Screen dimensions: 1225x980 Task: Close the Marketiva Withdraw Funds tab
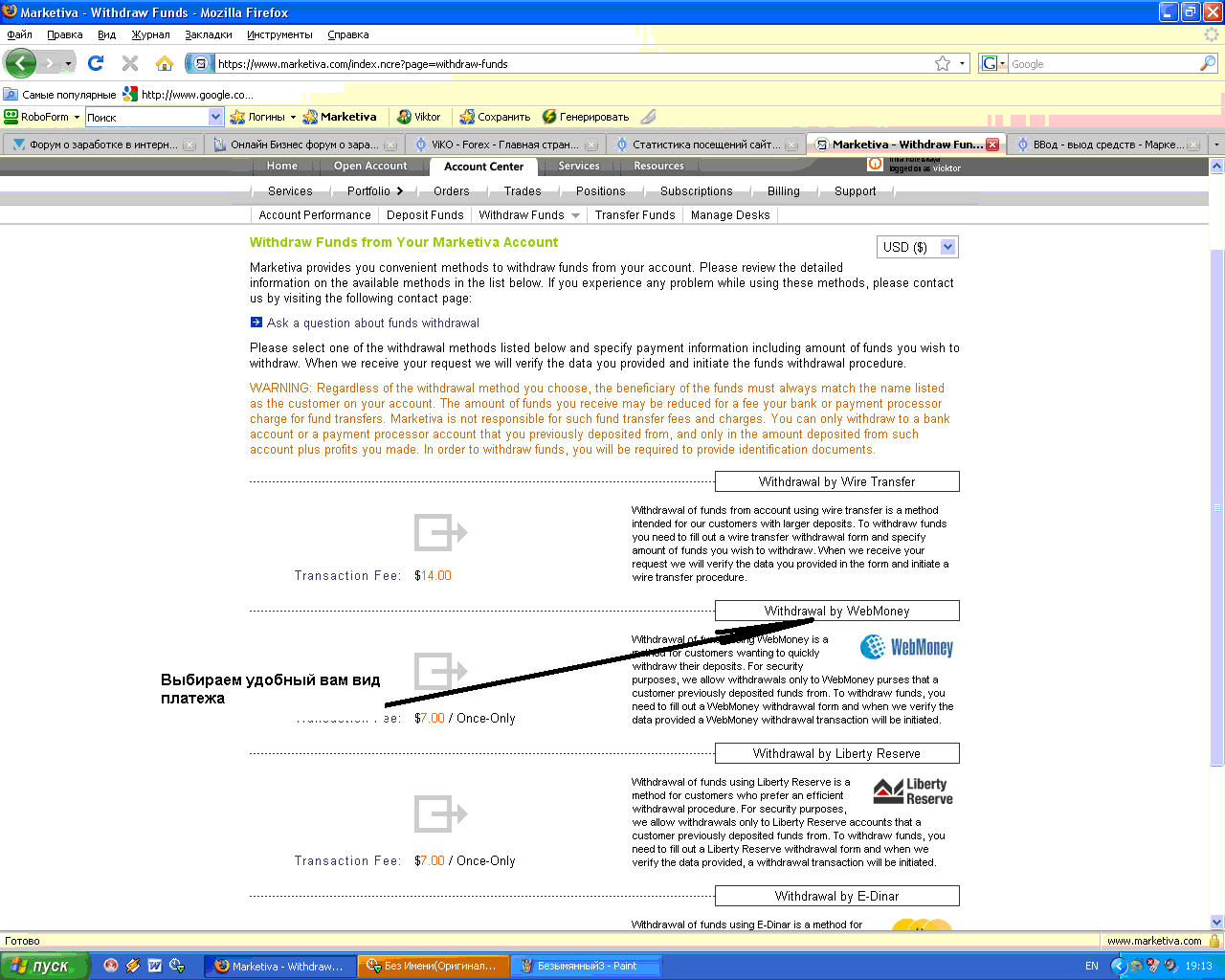[992, 145]
